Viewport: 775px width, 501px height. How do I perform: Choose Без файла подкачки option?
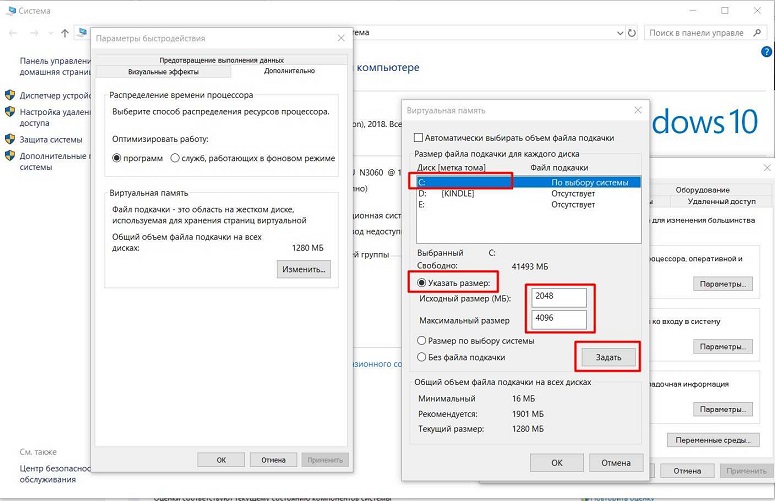[422, 357]
